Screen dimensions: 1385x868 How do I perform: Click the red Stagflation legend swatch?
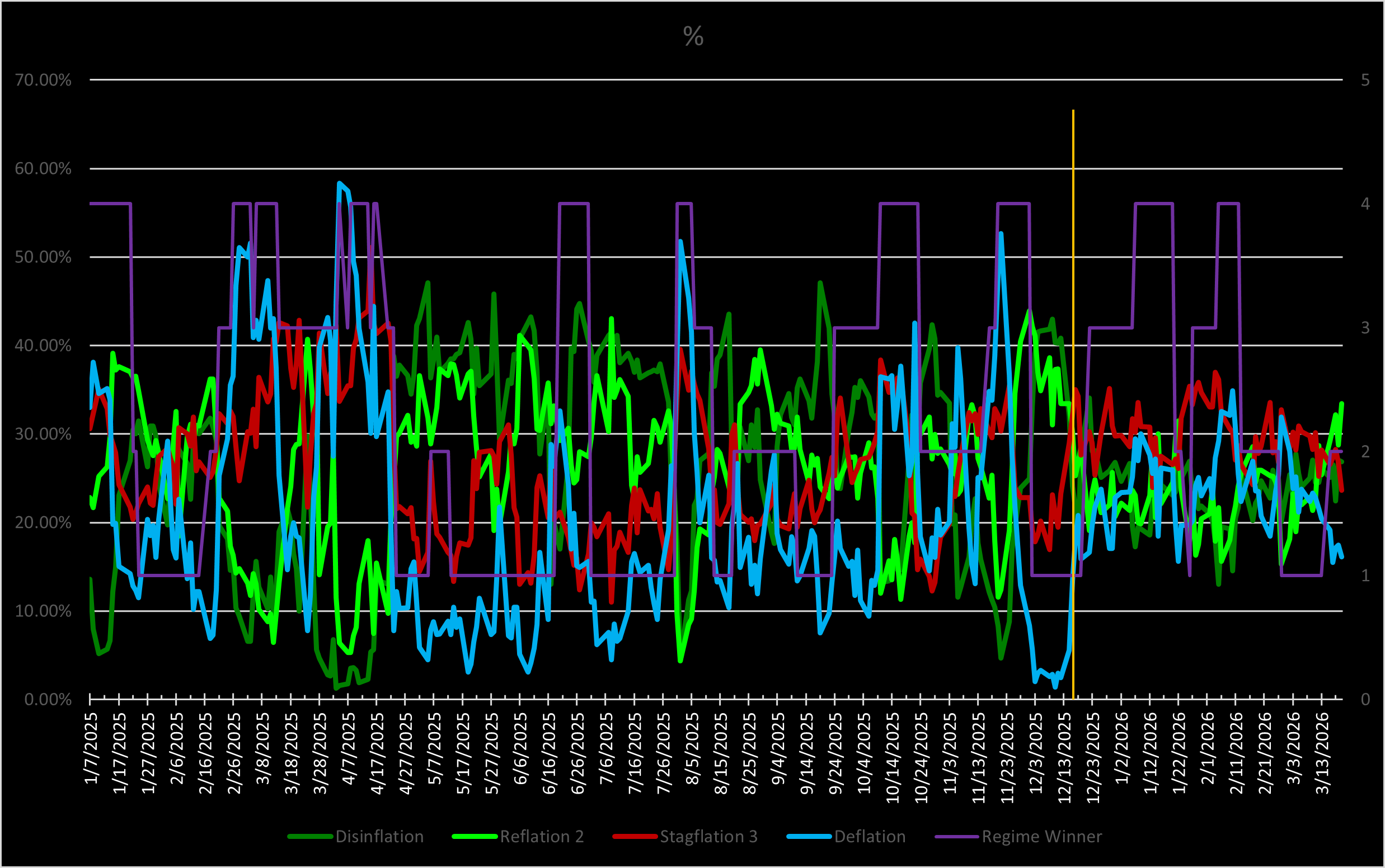(635, 837)
